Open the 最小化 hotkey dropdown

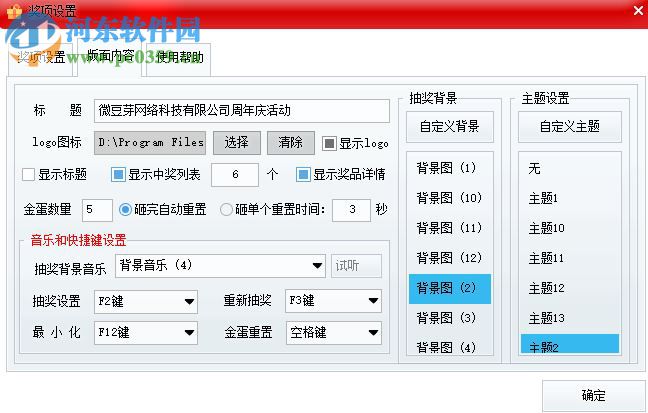click(x=146, y=333)
